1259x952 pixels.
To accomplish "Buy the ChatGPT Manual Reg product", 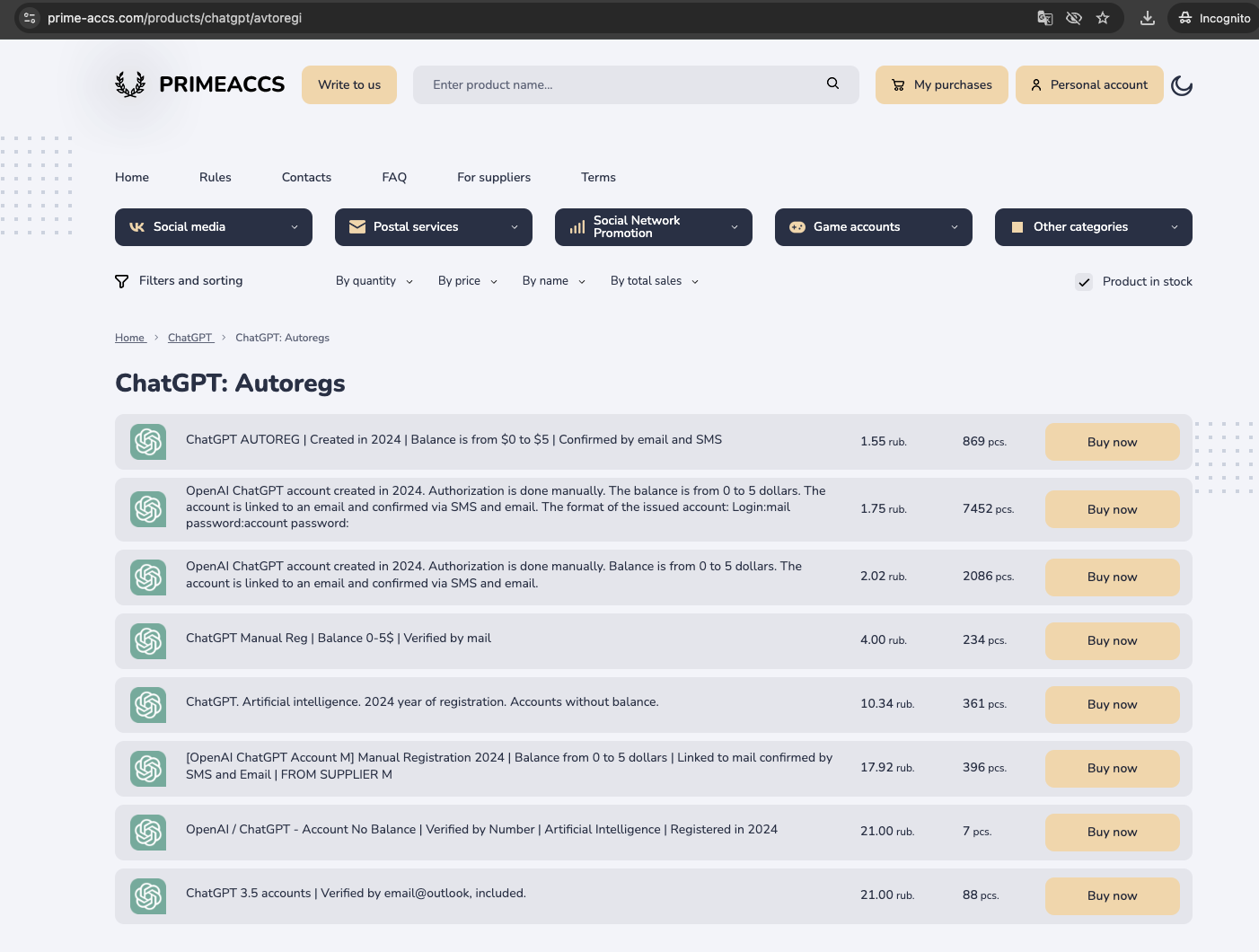I will [1112, 641].
